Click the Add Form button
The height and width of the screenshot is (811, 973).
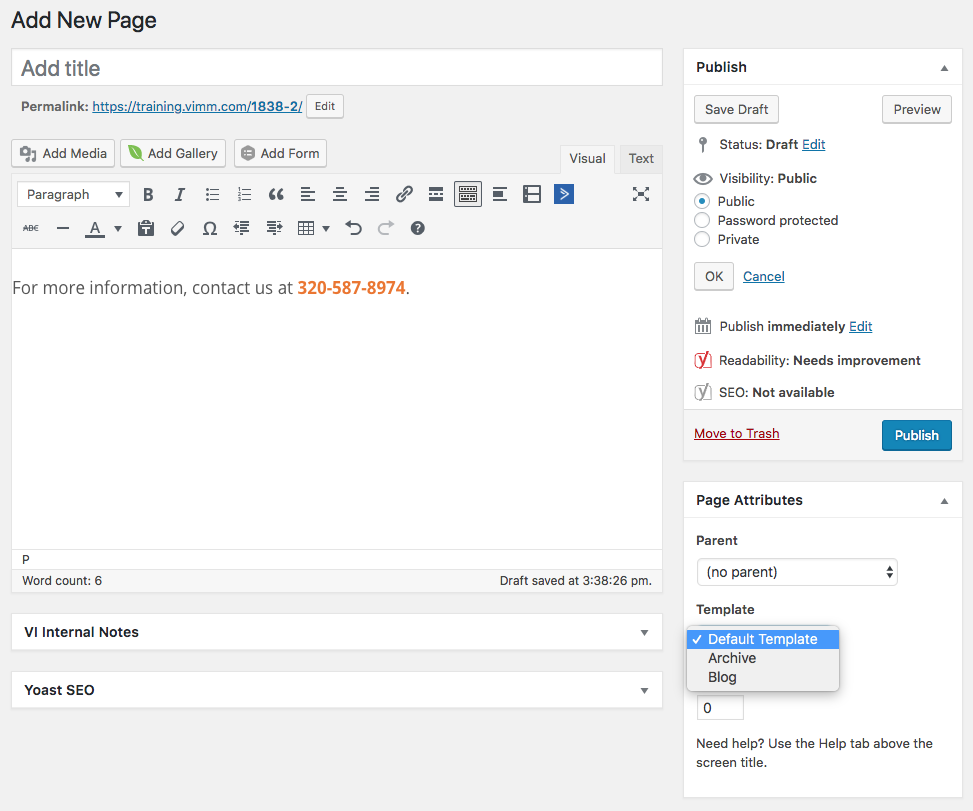tap(280, 153)
